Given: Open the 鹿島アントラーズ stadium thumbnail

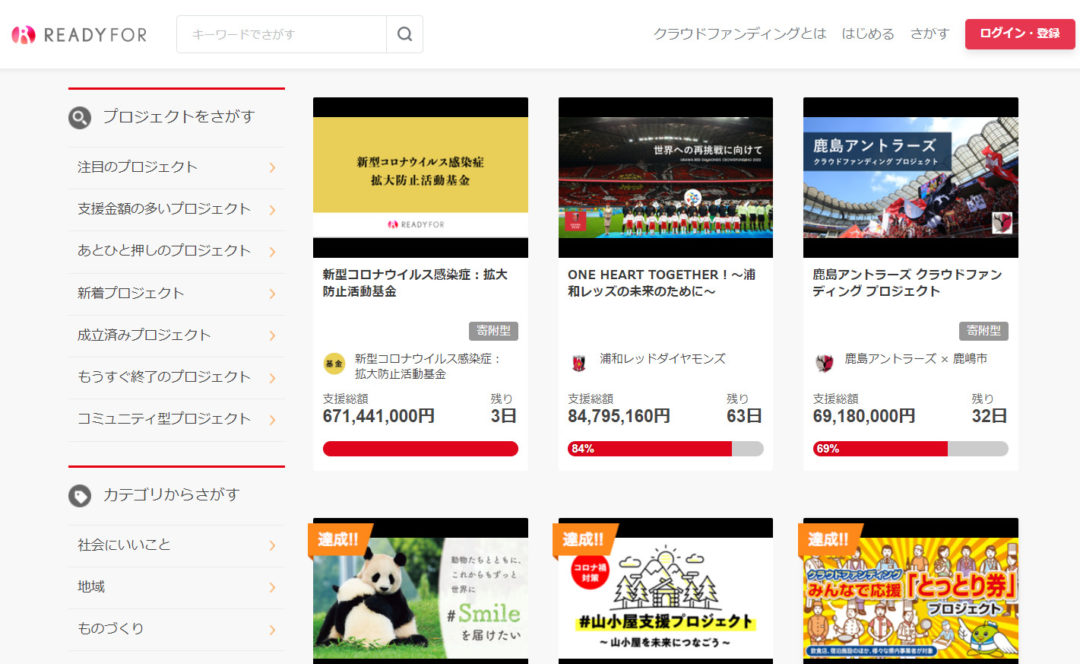Looking at the screenshot, I should pyautogui.click(x=911, y=178).
